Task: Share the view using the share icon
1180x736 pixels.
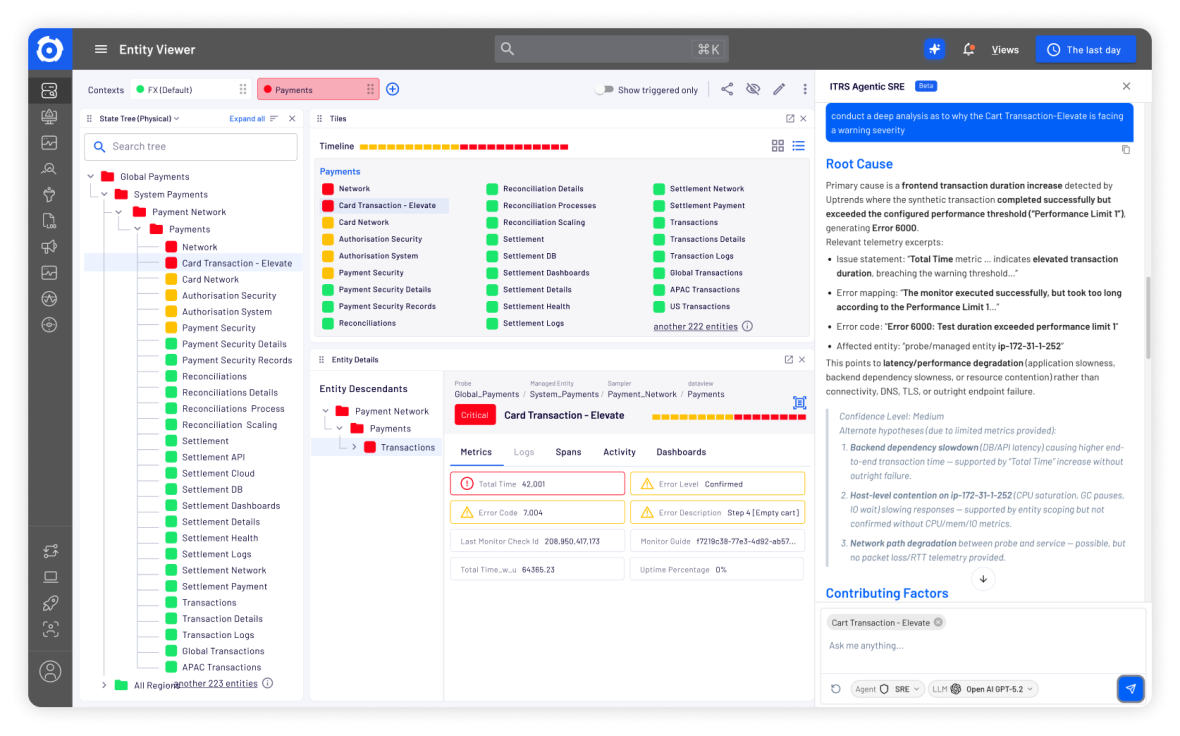Action: tap(727, 89)
